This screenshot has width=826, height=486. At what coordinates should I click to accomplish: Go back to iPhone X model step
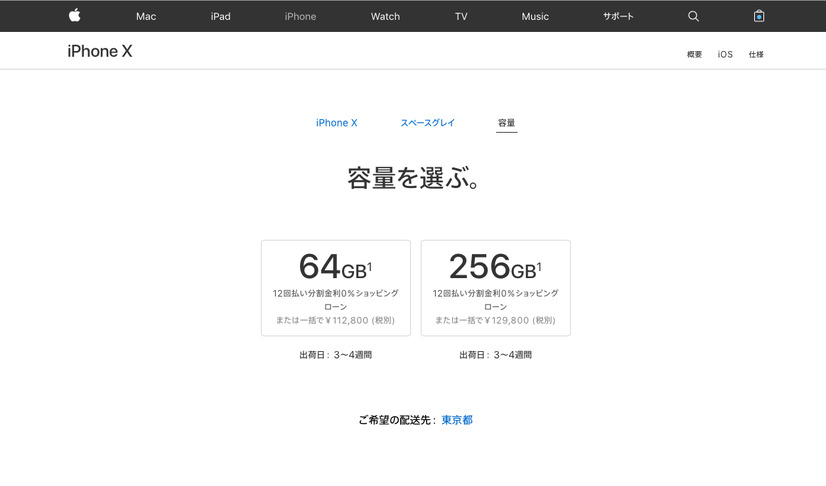(337, 123)
